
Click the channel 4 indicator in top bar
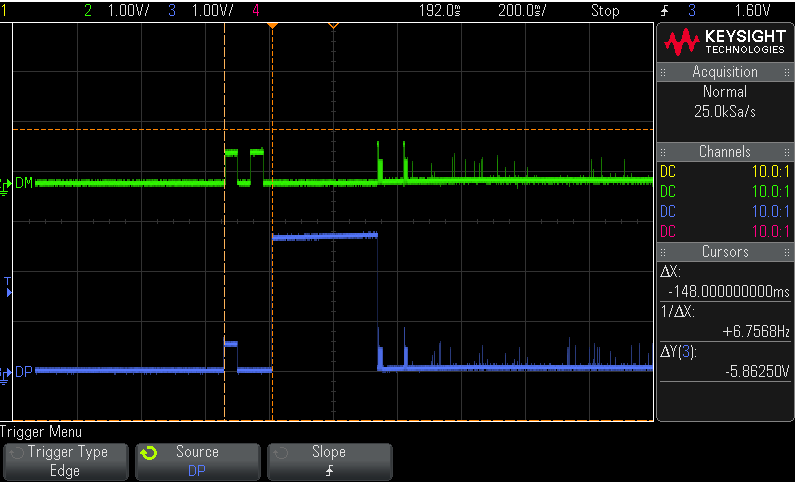256,11
